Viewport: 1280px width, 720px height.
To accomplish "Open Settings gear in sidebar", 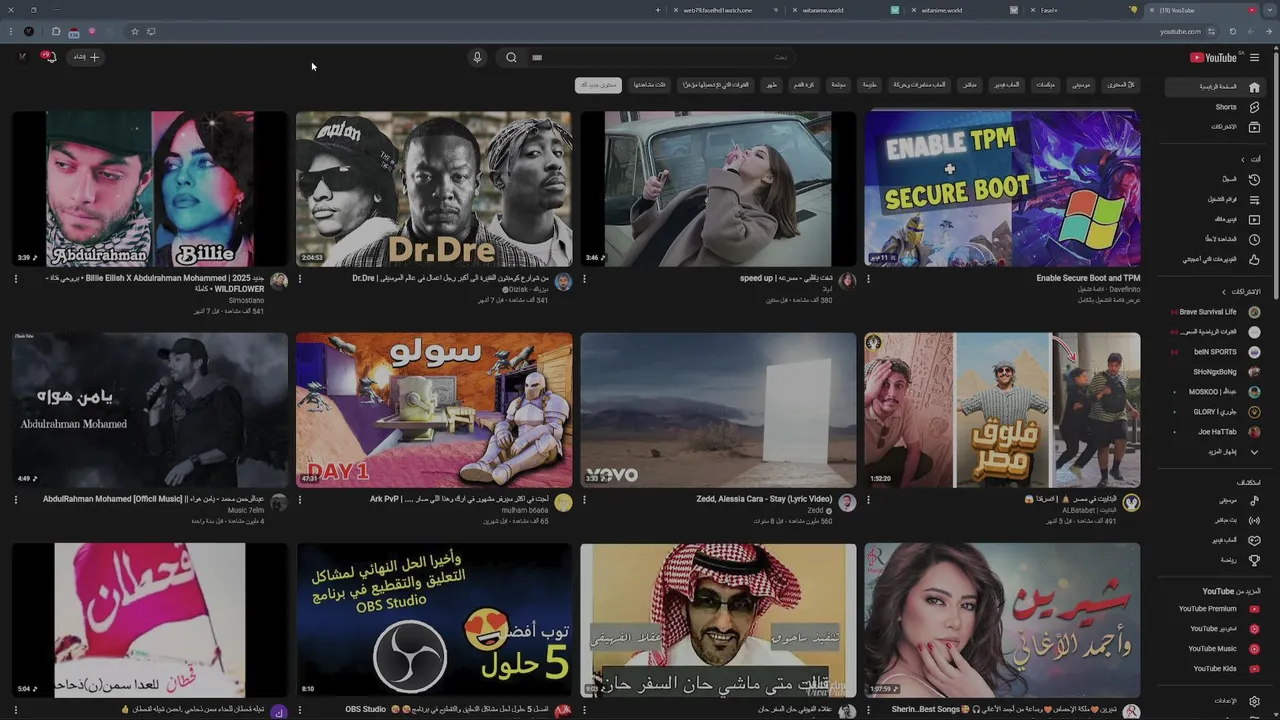I will pos(1254,701).
